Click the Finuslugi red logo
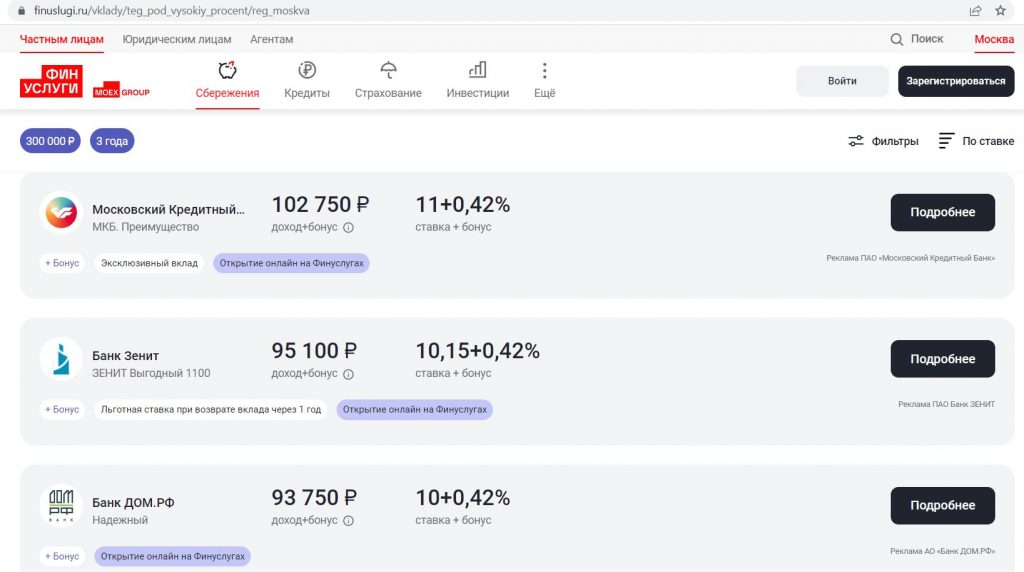1024x572 pixels. click(51, 82)
